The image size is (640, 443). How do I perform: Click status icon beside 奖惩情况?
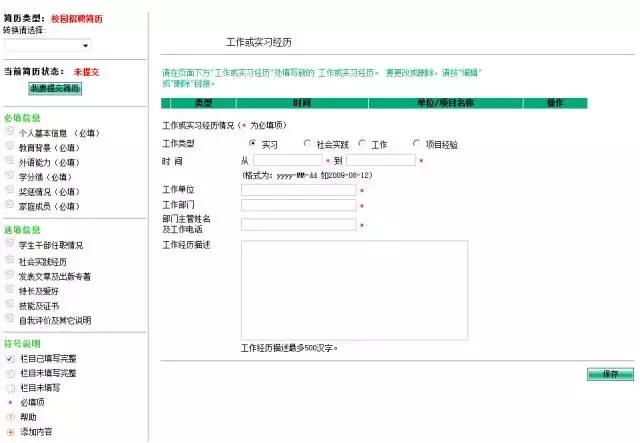pos(9,190)
